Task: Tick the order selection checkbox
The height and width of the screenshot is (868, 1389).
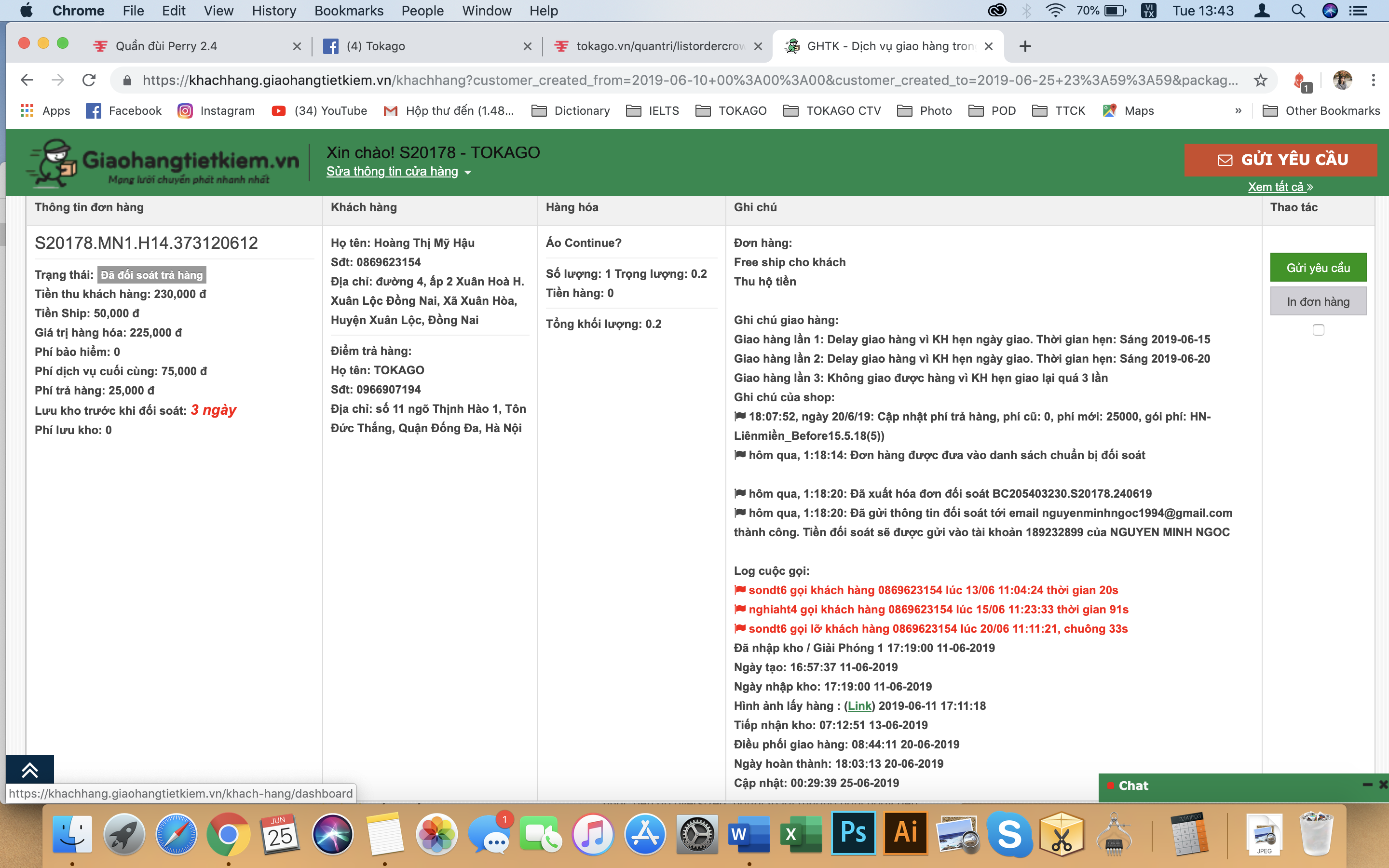Action: [1319, 329]
